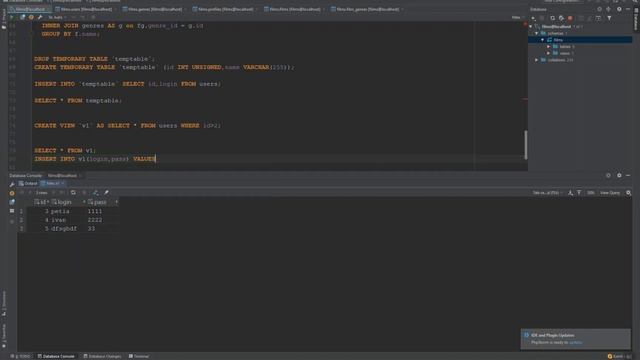
Task: Open the query console icon in Database toolbar
Action: (x=598, y=18)
